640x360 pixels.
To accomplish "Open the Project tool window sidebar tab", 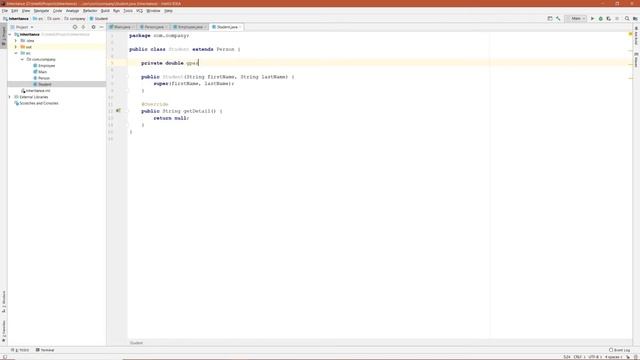I will 4,36.
